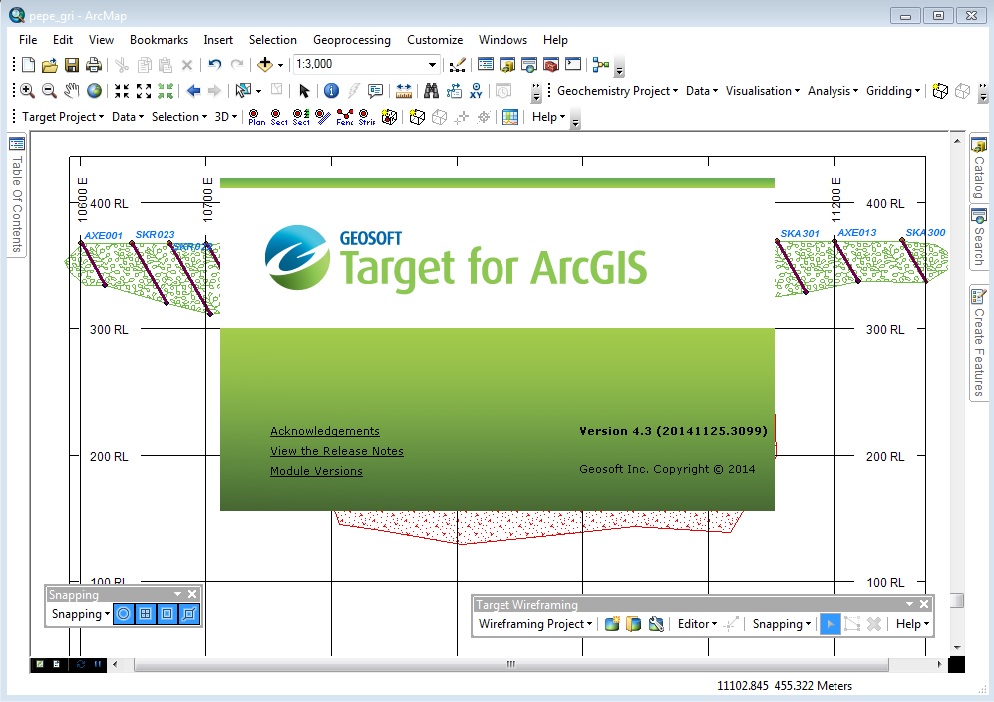Click Fixed Zoom In arrows icon
The width and height of the screenshot is (994, 702).
click(122, 91)
